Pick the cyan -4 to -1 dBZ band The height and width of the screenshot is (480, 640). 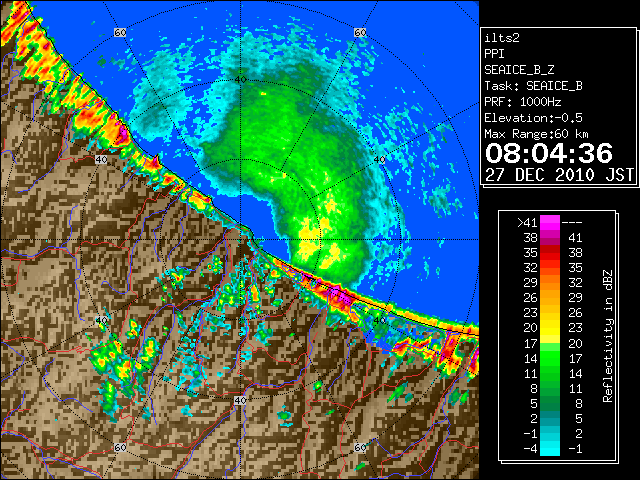[550, 449]
